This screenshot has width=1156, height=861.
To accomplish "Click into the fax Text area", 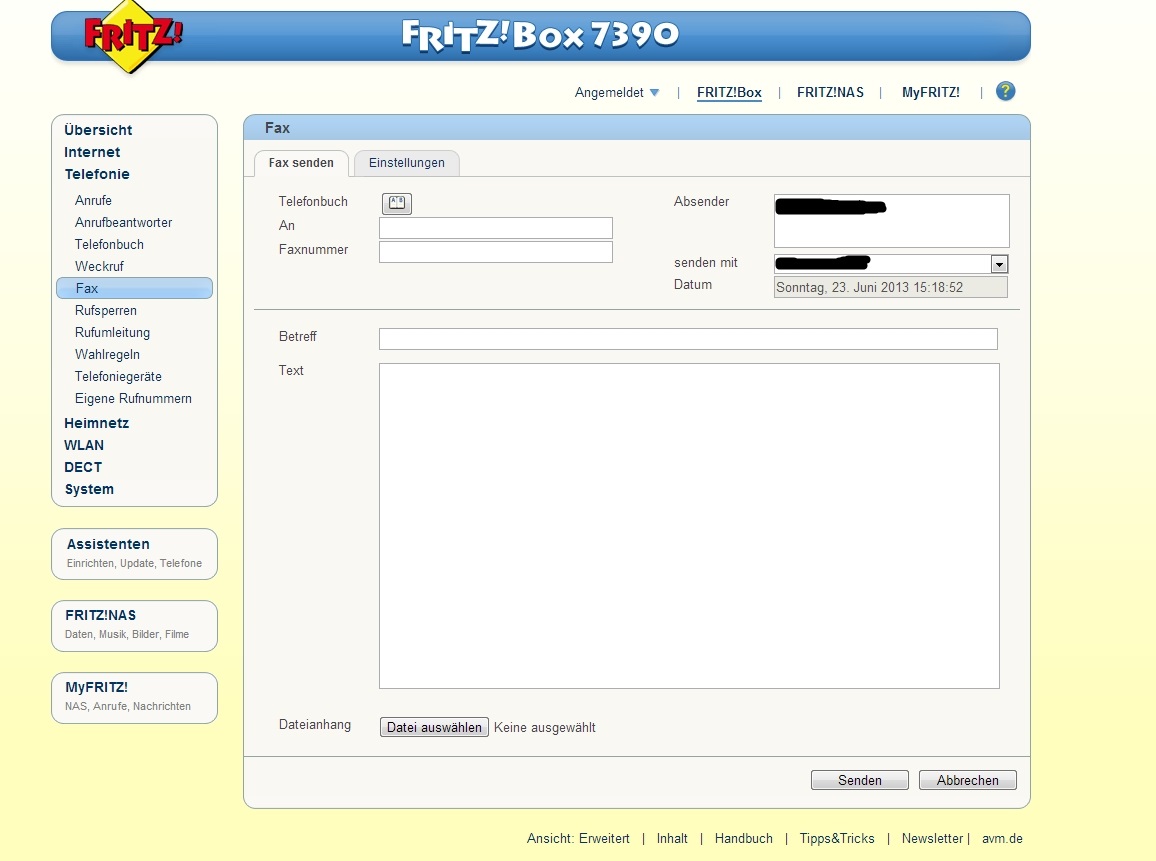I will pyautogui.click(x=689, y=526).
